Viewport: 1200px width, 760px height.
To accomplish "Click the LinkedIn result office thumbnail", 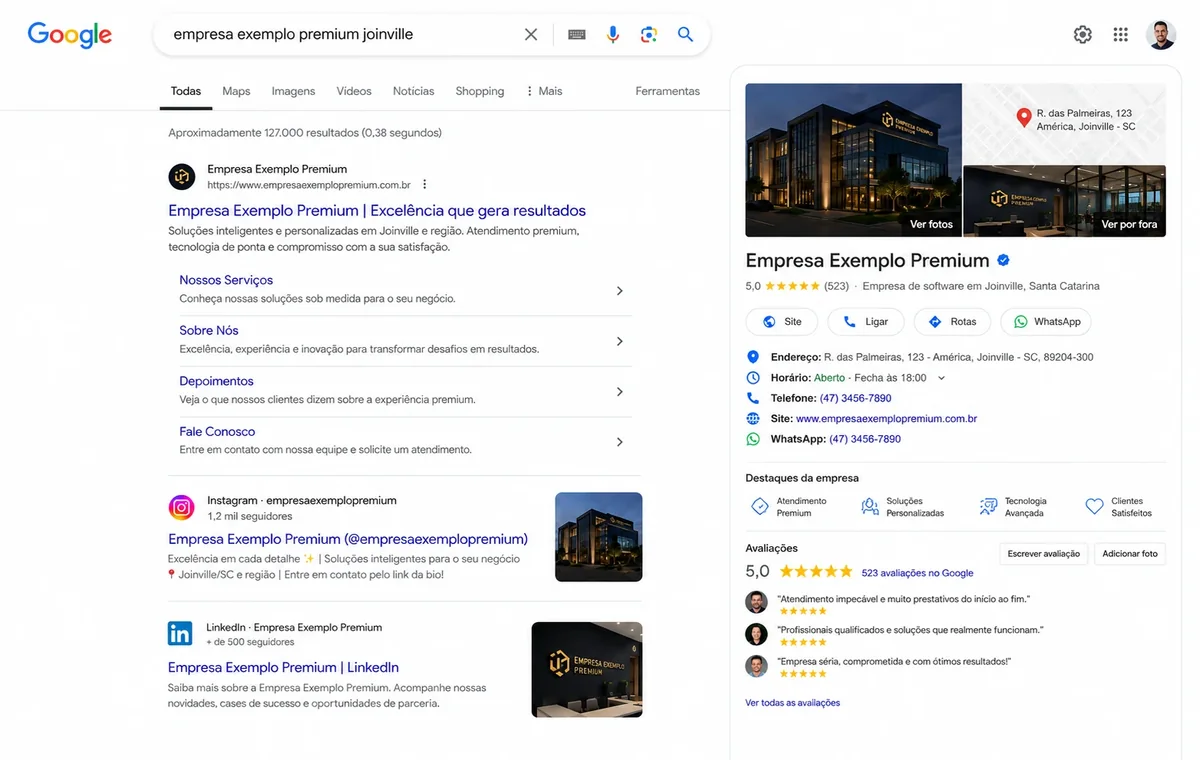I will pos(587,670).
